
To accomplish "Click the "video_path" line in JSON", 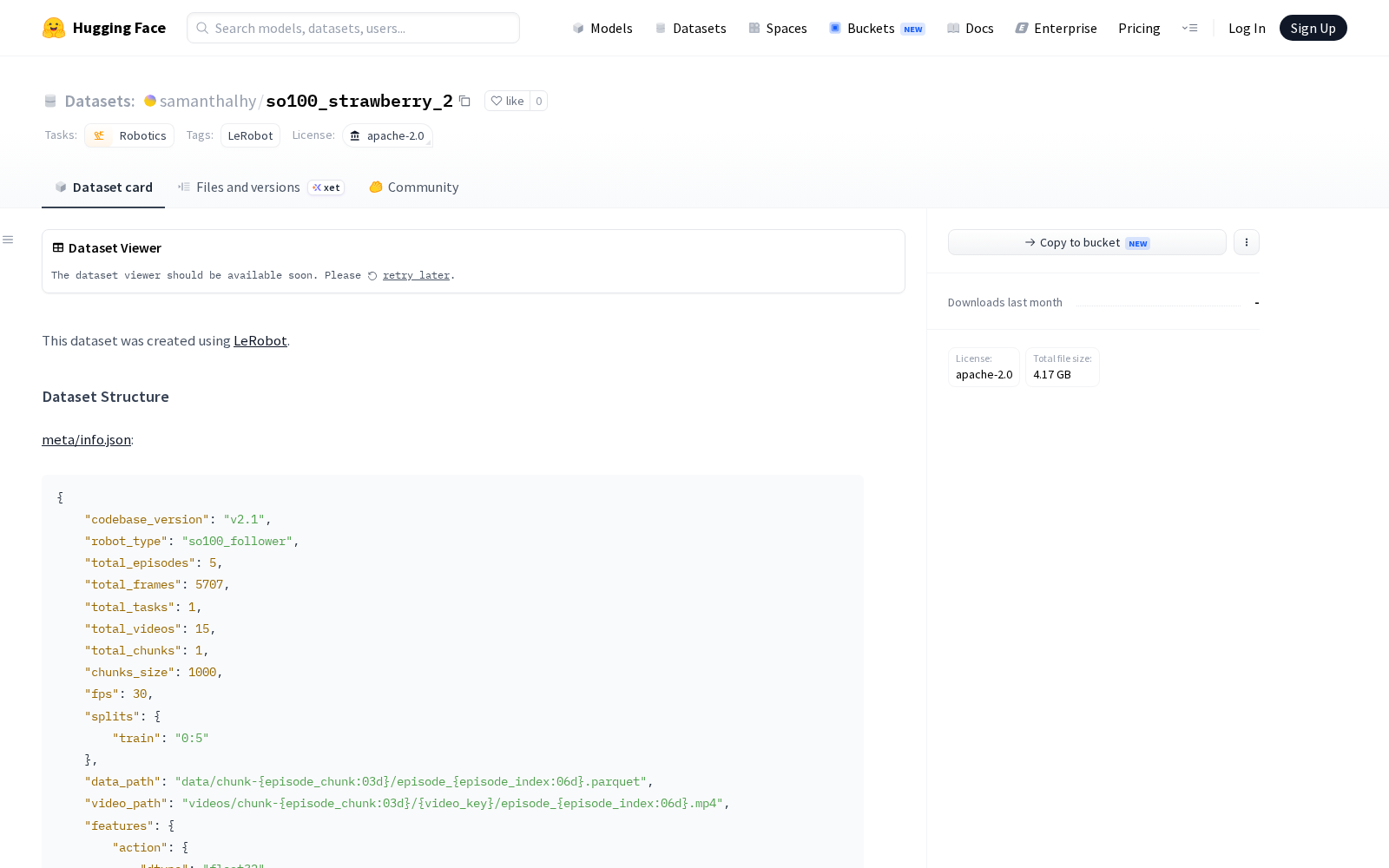I will [x=407, y=804].
